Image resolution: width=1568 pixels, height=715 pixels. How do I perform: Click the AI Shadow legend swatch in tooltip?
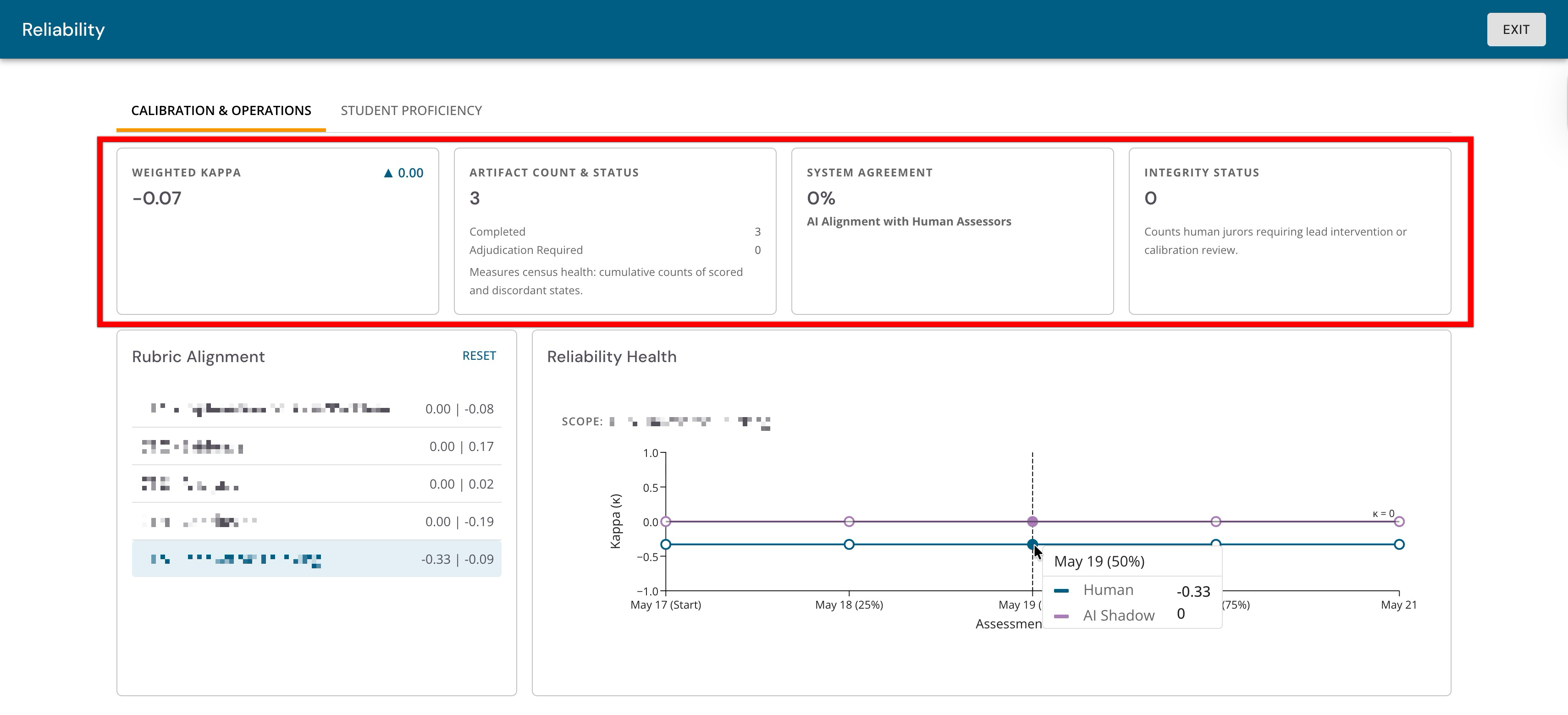coord(1061,616)
